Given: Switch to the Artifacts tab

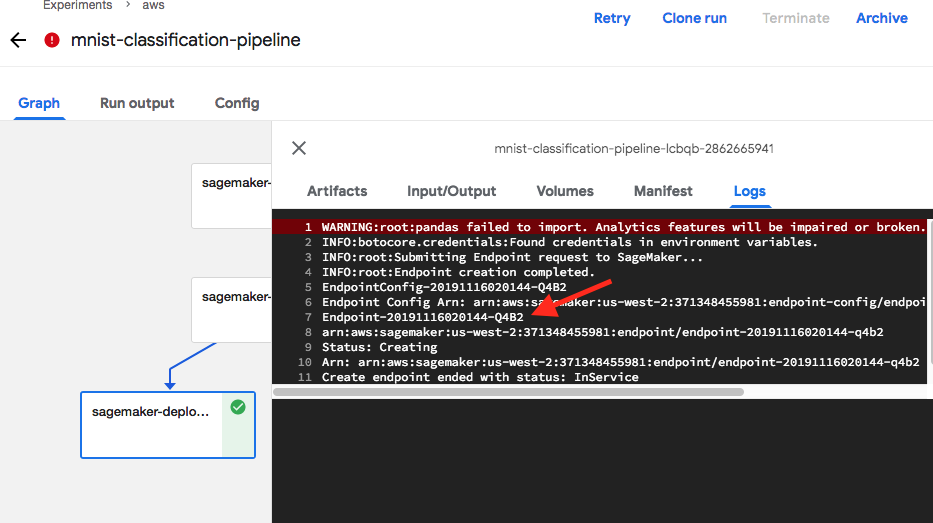Looking at the screenshot, I should click(x=337, y=191).
